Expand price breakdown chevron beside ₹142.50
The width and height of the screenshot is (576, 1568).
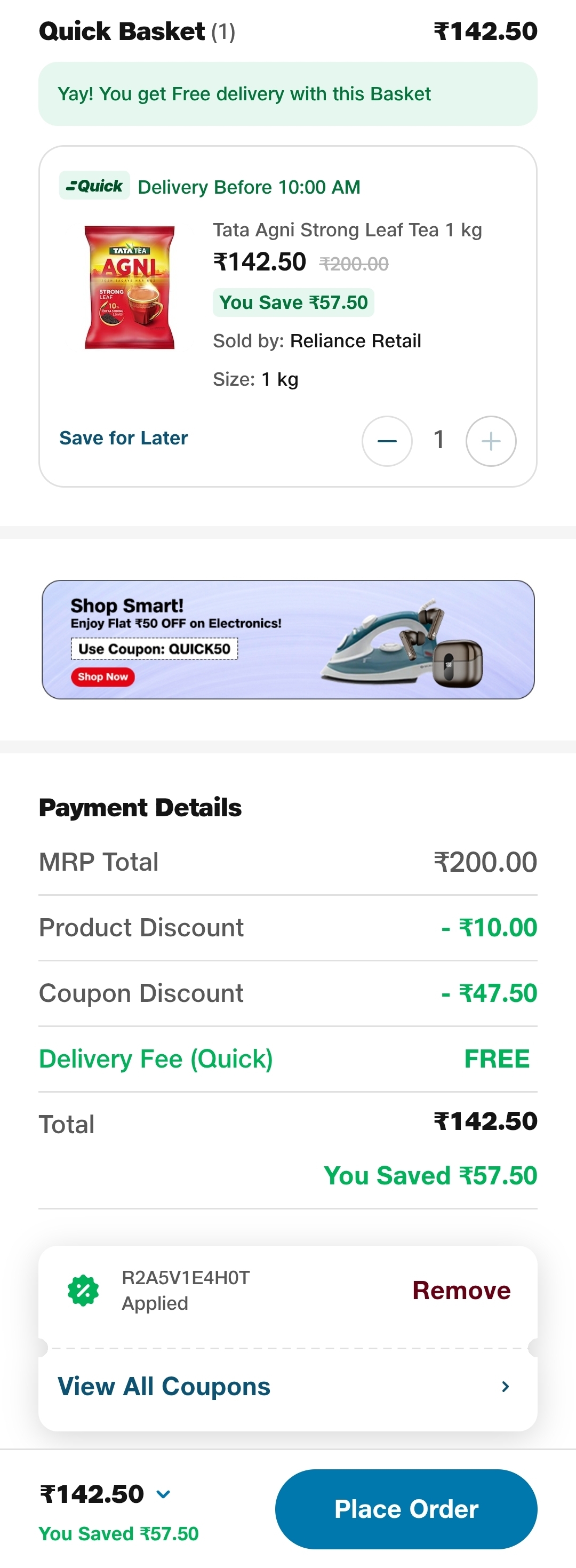163,1494
